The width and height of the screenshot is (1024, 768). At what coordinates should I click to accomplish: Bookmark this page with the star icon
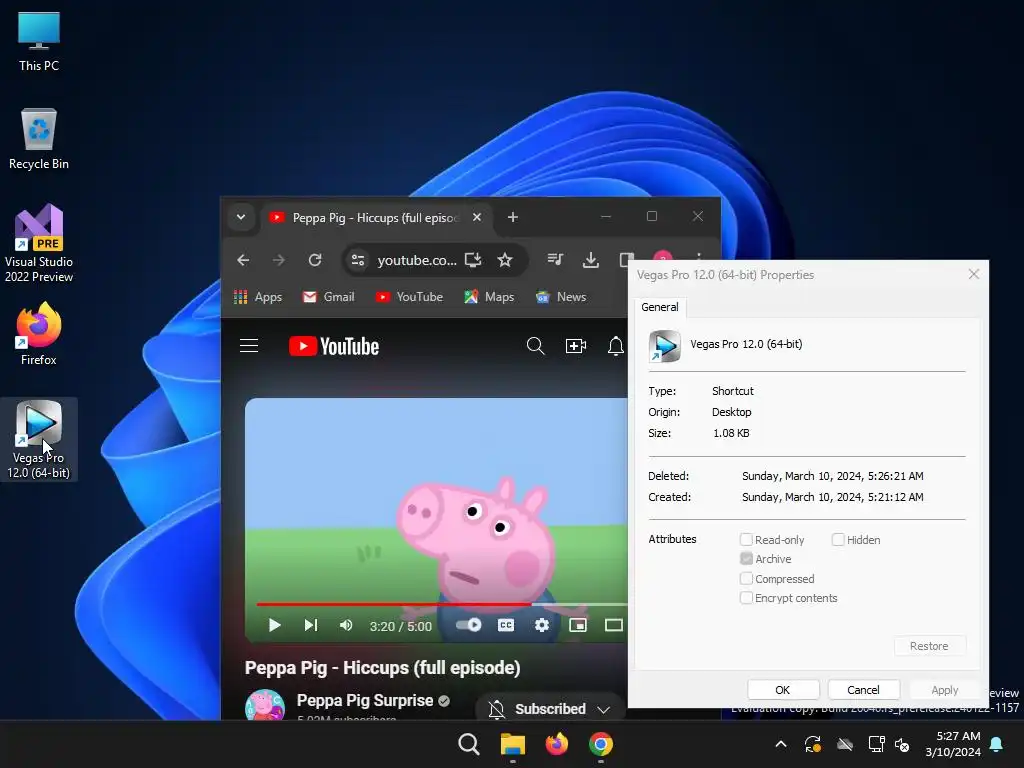coord(505,260)
